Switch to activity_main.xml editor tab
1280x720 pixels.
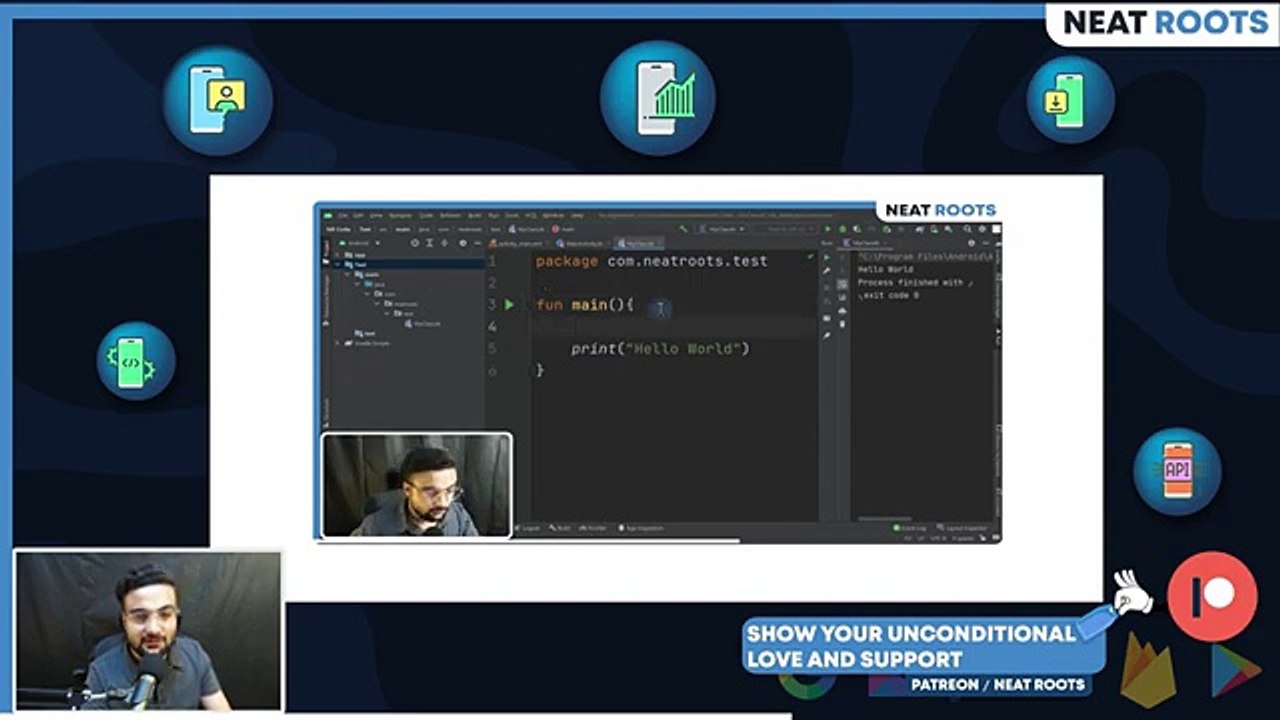coord(516,243)
